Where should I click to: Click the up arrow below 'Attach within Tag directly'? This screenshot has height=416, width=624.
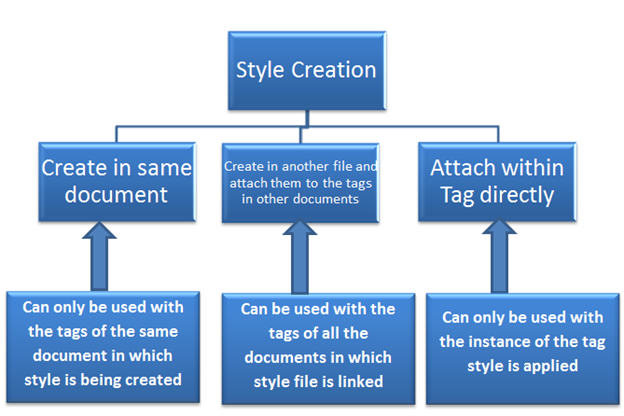click(500, 255)
